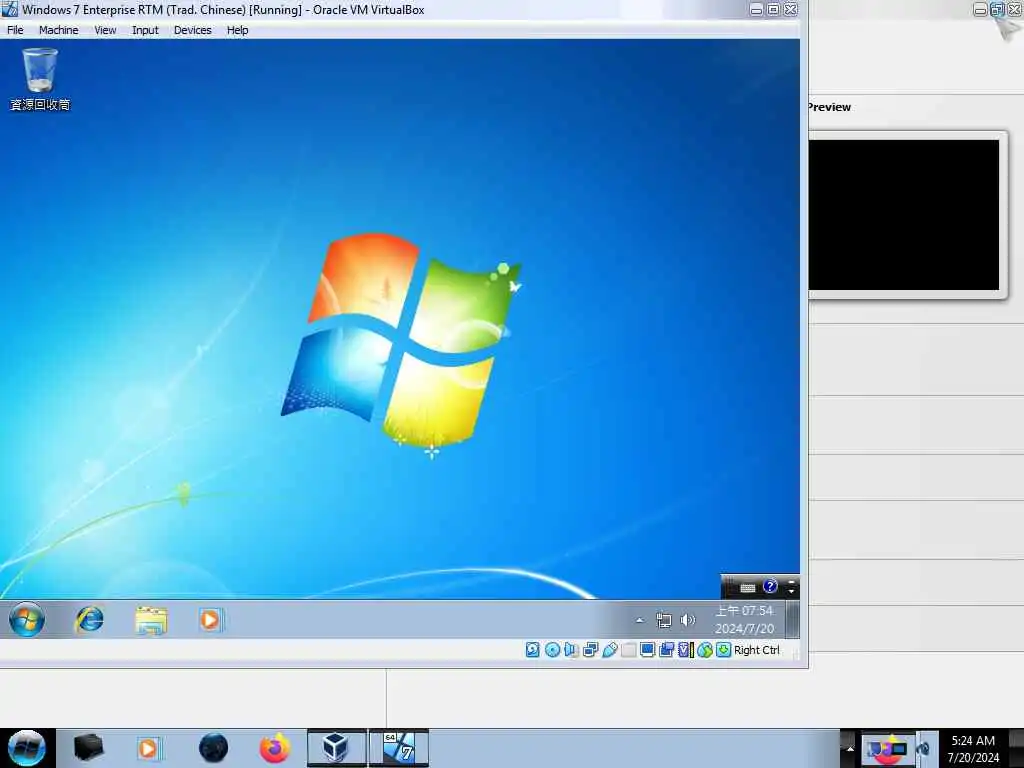The width and height of the screenshot is (1024, 768).
Task: Click VirtualBox CPU virtualization indicator
Action: click(x=685, y=650)
